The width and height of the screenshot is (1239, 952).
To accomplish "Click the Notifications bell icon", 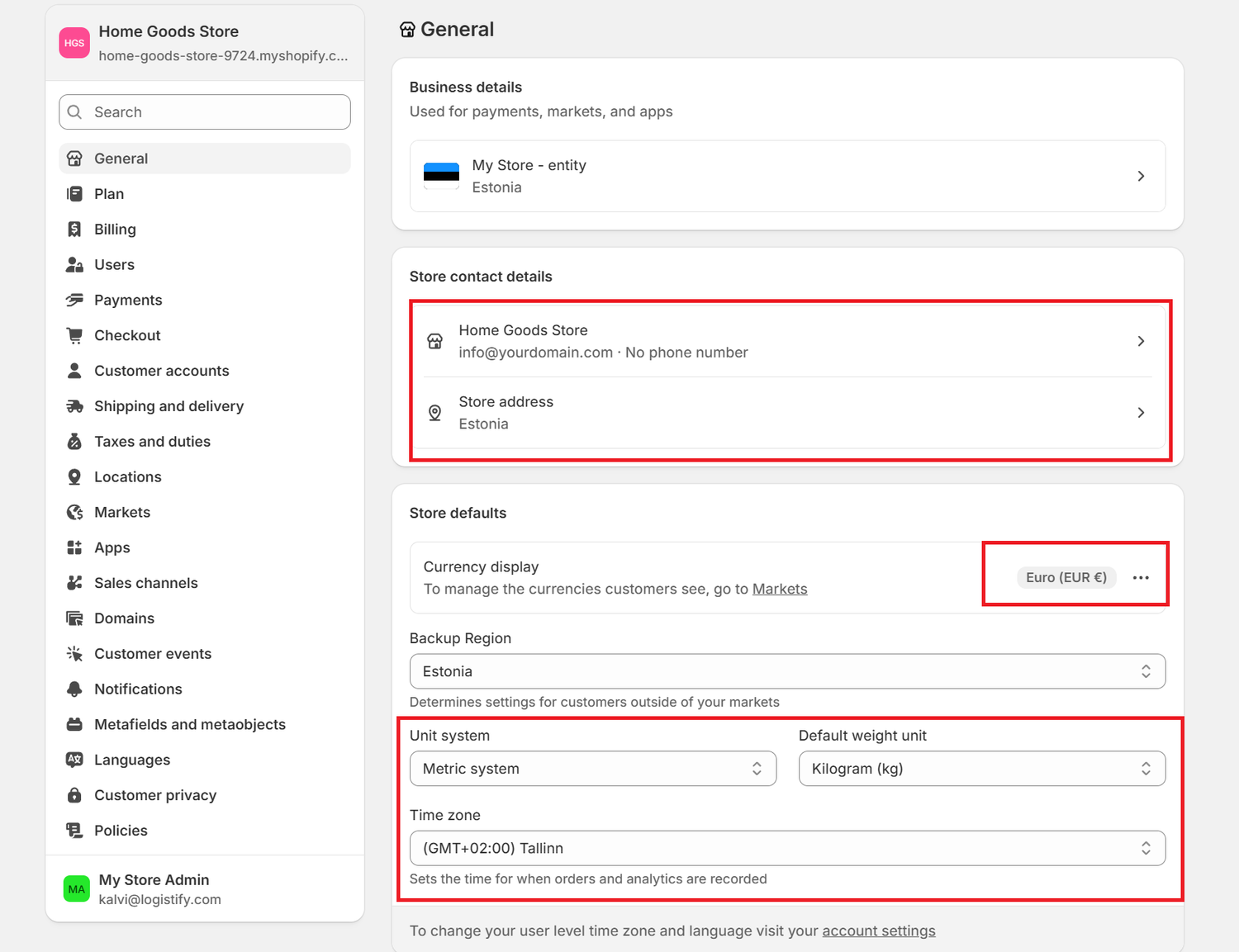I will [74, 689].
